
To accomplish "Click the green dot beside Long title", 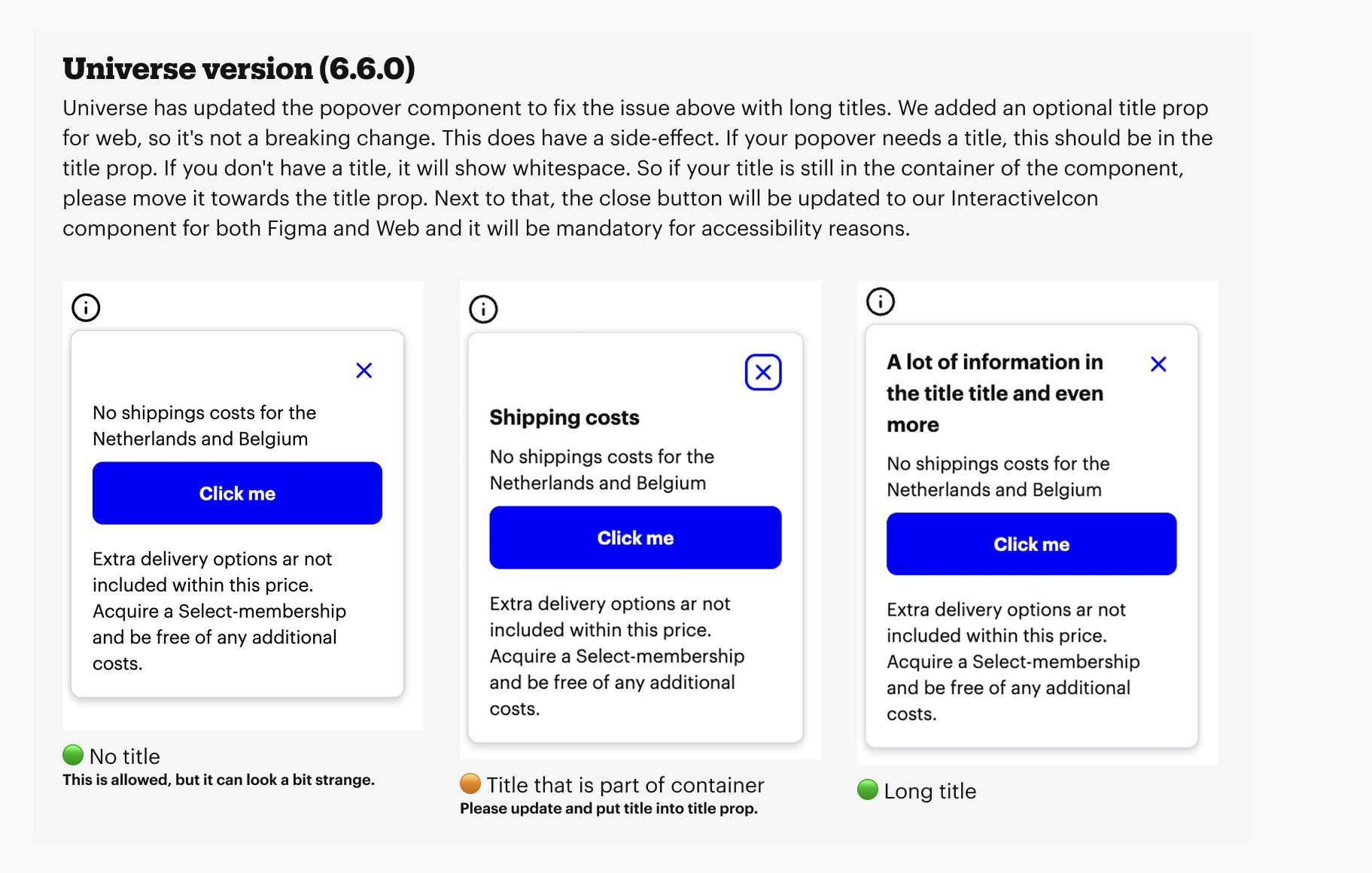I will coord(868,789).
